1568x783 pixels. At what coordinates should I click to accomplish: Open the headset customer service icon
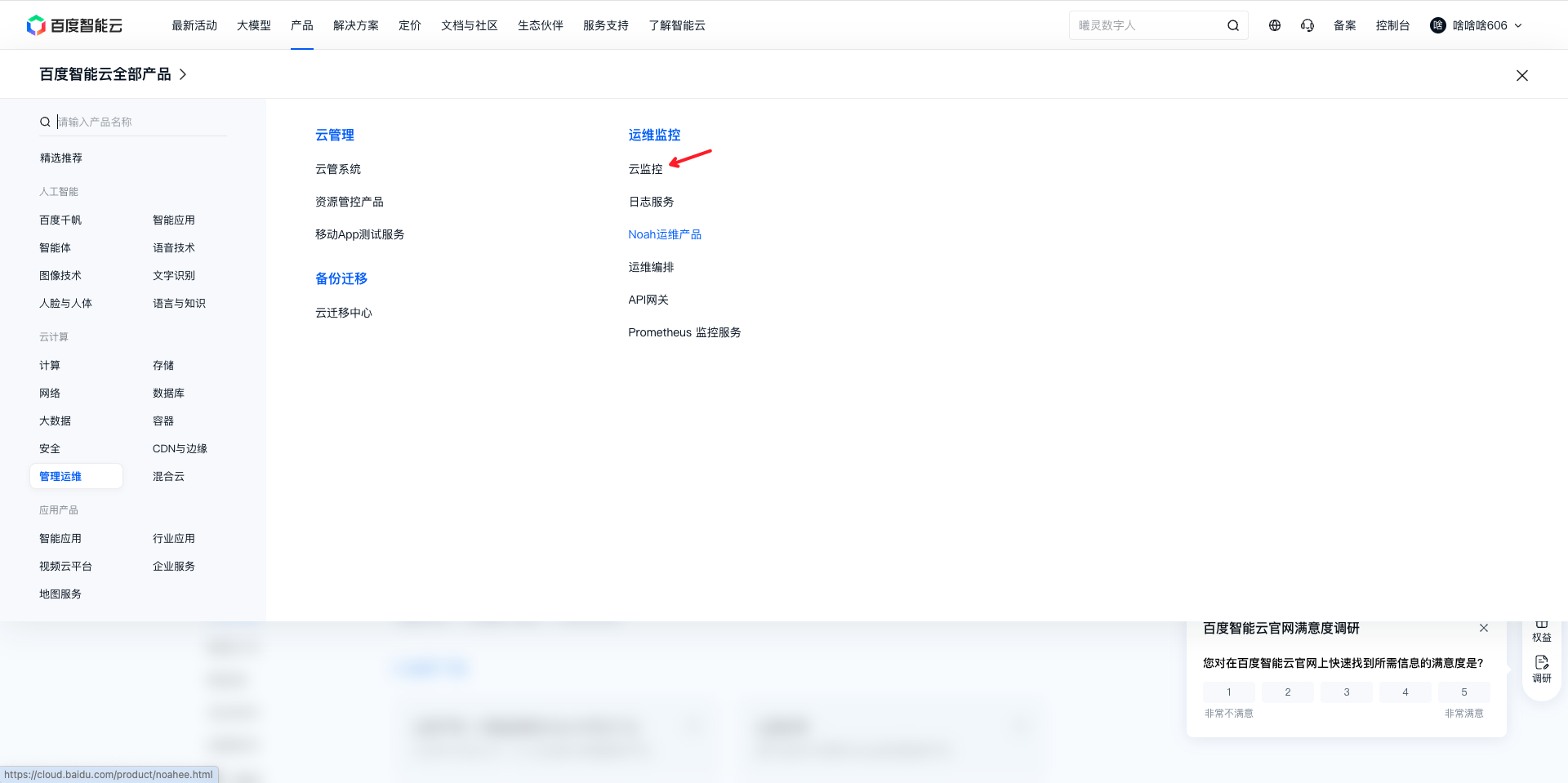click(x=1307, y=25)
